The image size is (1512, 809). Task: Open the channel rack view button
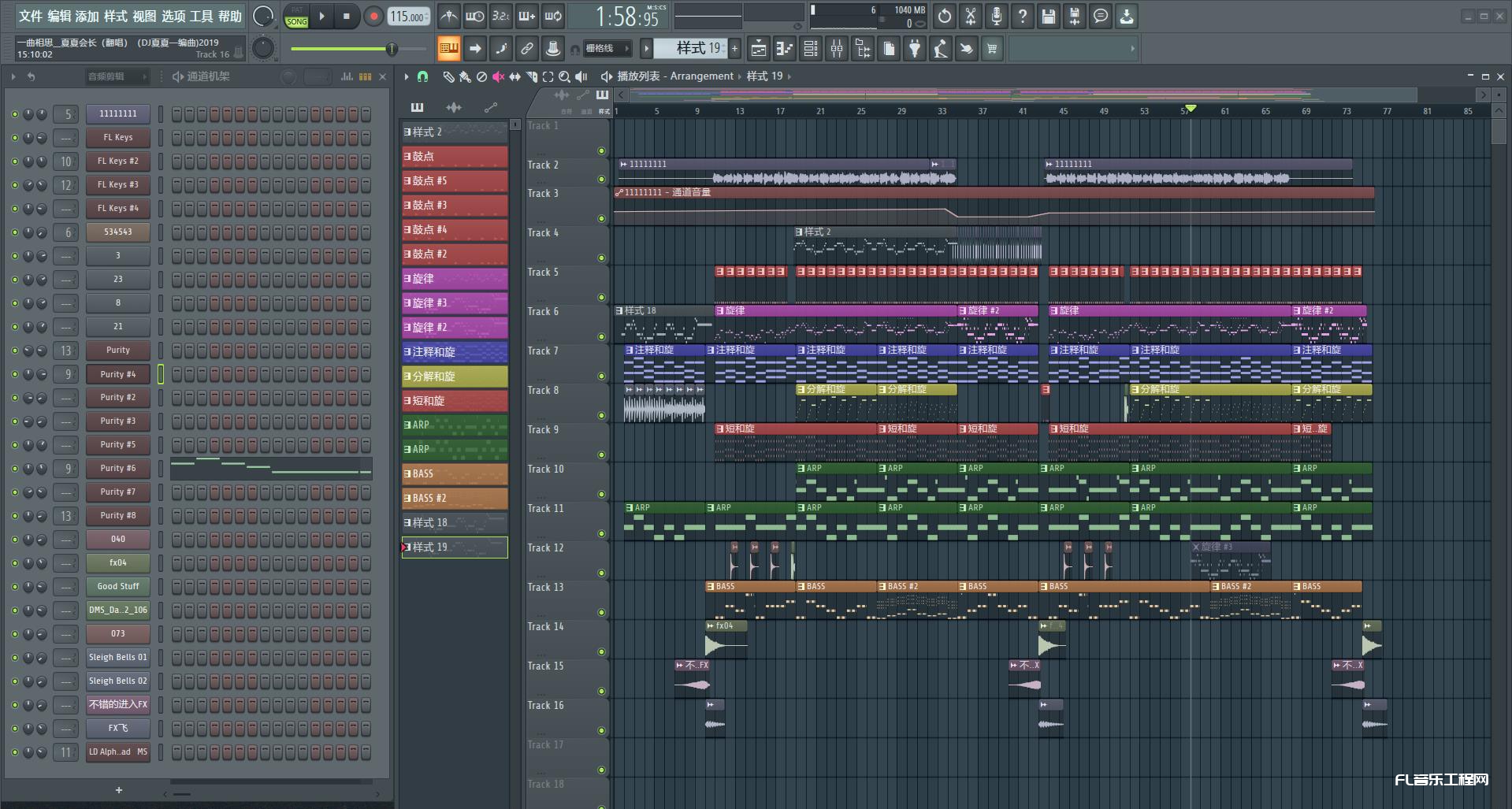(x=811, y=49)
